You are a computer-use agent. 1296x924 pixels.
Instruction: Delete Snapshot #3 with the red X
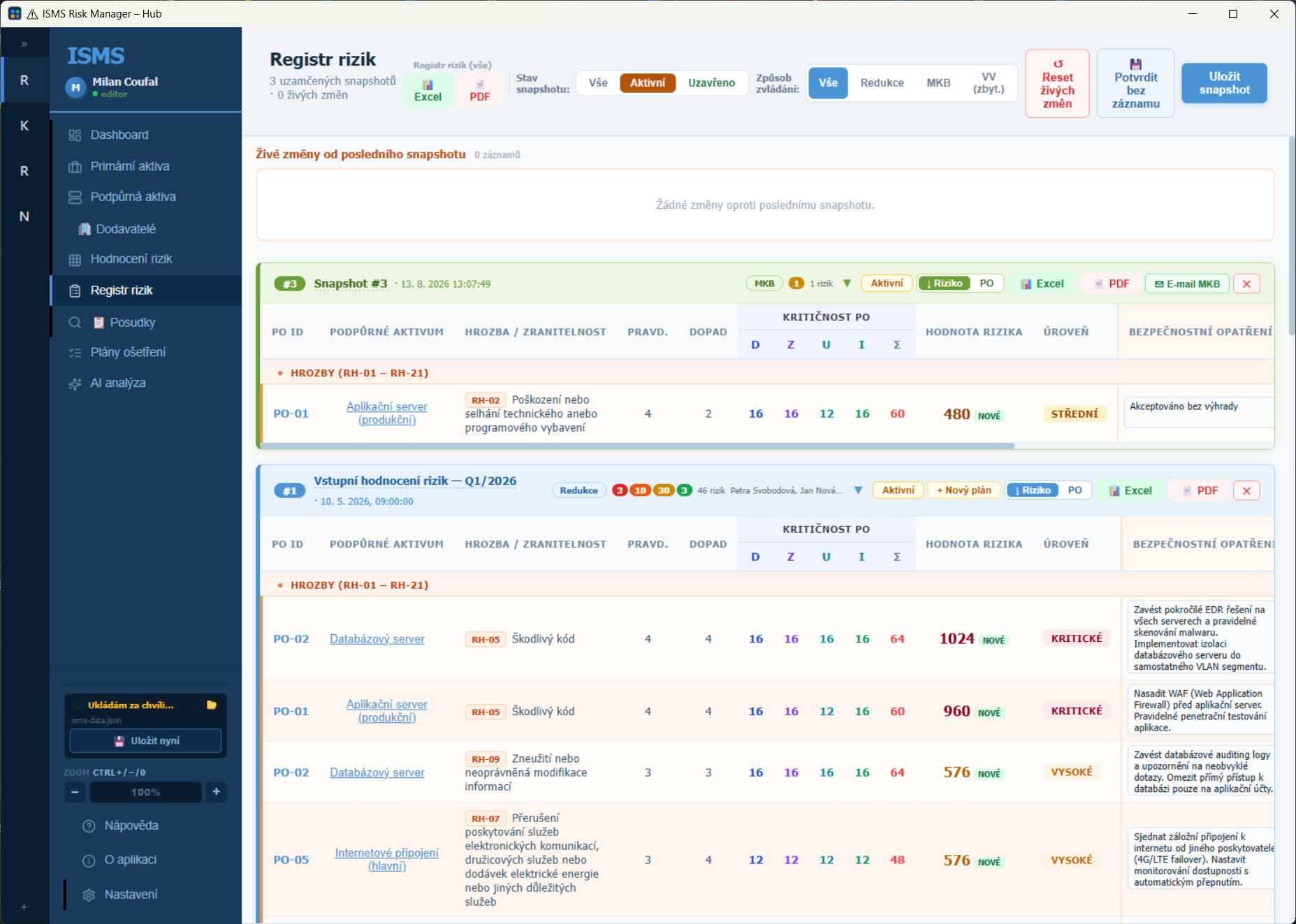(1246, 284)
